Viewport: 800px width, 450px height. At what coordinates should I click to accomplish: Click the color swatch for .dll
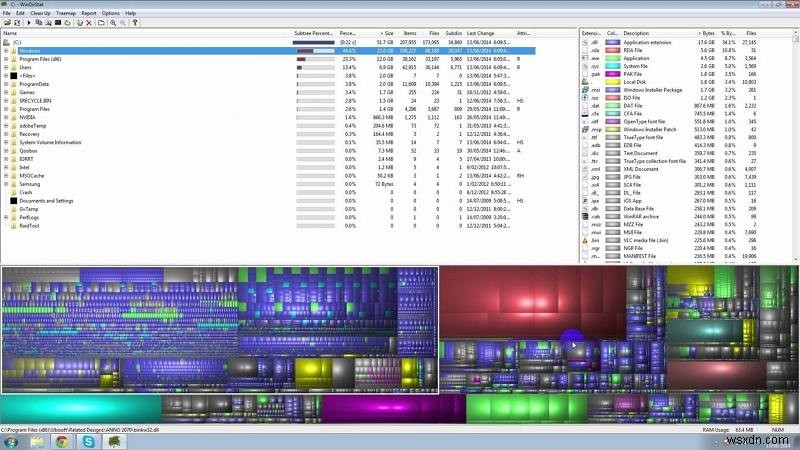point(613,42)
